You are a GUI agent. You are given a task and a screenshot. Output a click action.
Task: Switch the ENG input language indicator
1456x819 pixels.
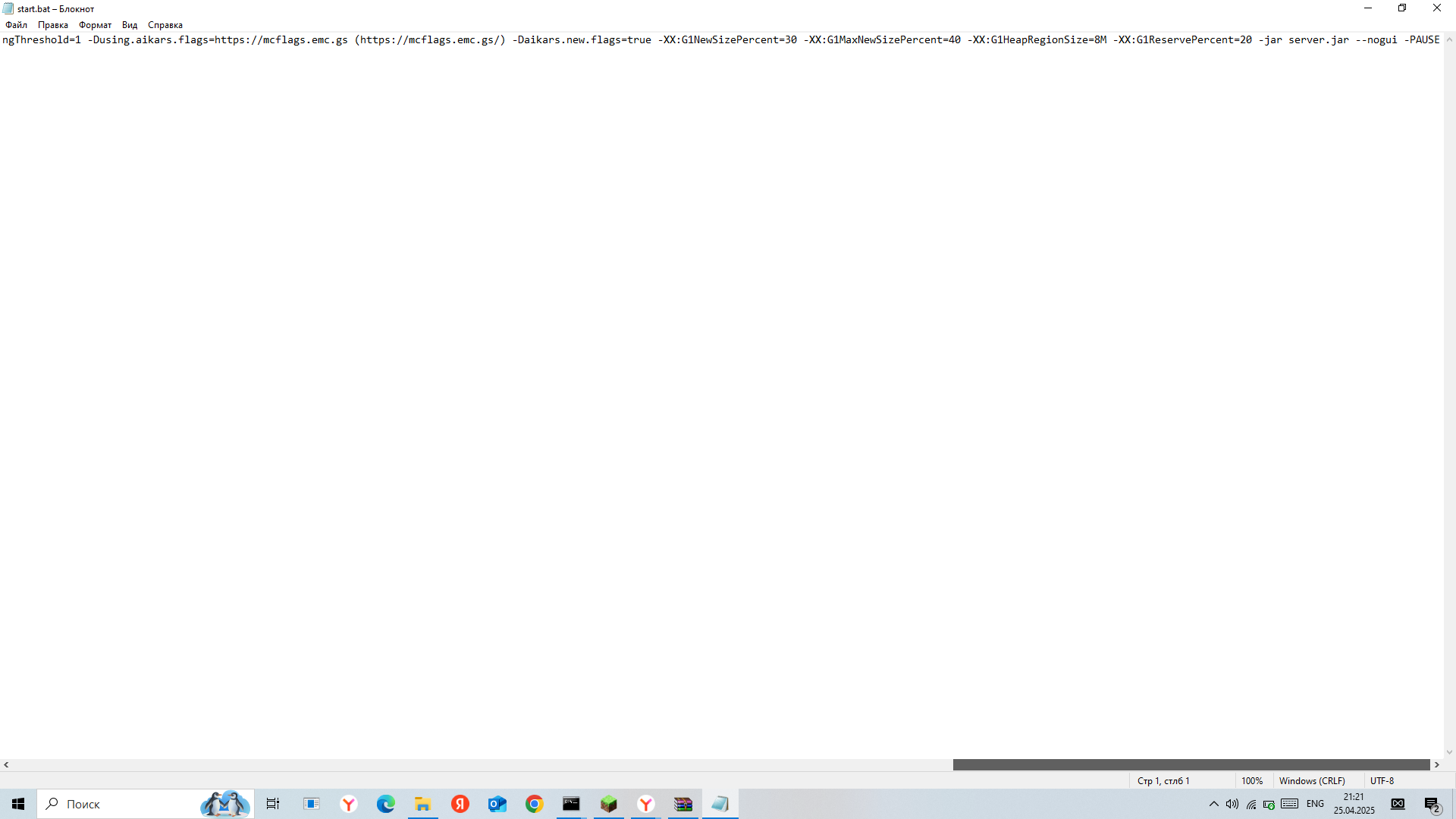click(x=1316, y=804)
